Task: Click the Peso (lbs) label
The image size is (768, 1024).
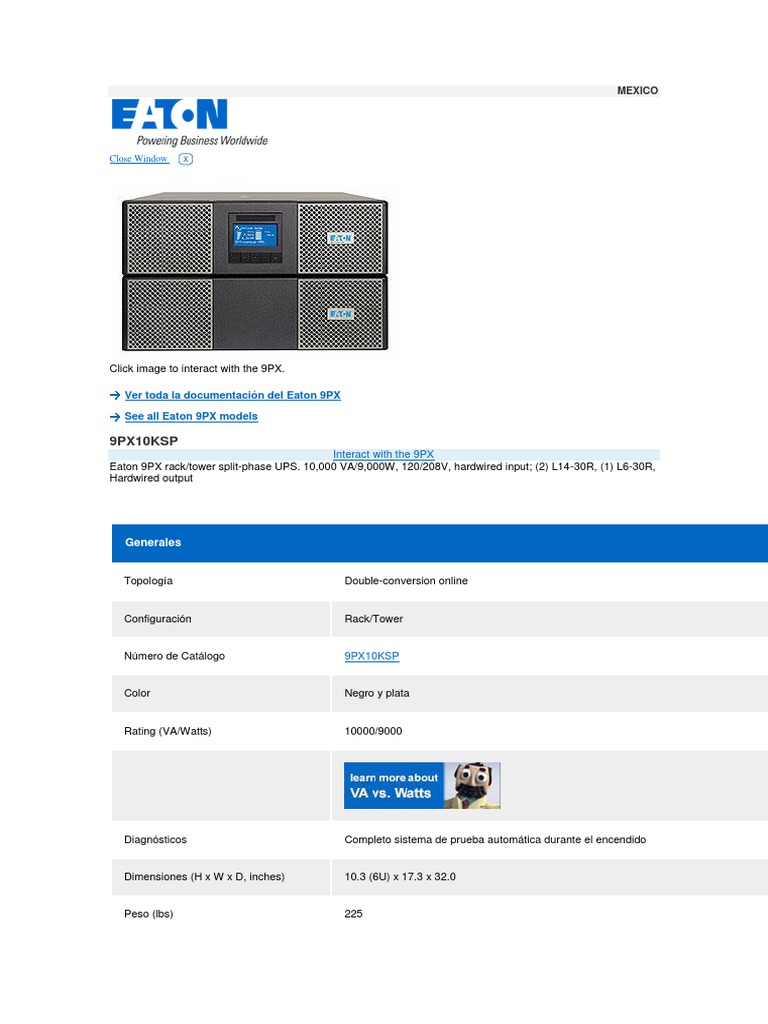Action: pyautogui.click(x=149, y=914)
